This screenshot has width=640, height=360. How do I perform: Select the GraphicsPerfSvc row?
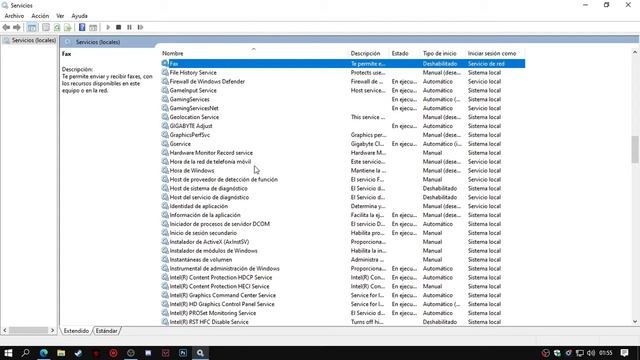pyautogui.click(x=343, y=135)
